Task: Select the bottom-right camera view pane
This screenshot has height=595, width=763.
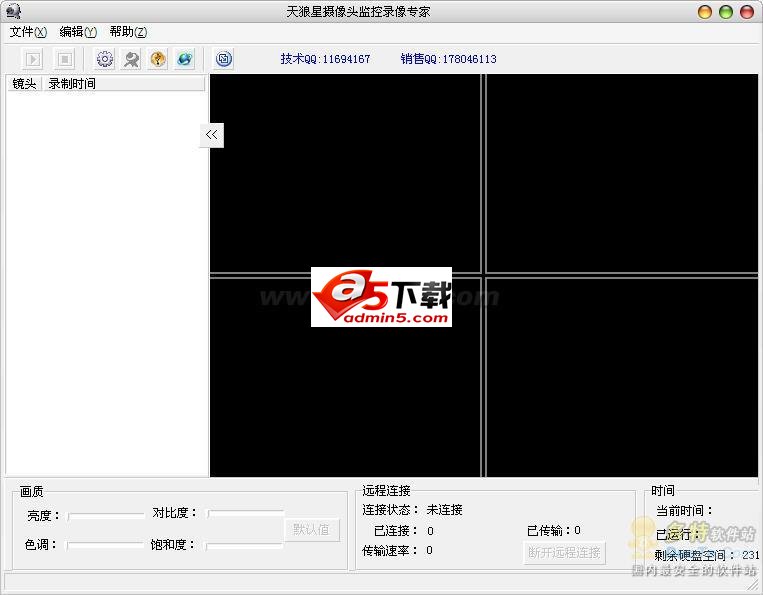Action: (622, 378)
